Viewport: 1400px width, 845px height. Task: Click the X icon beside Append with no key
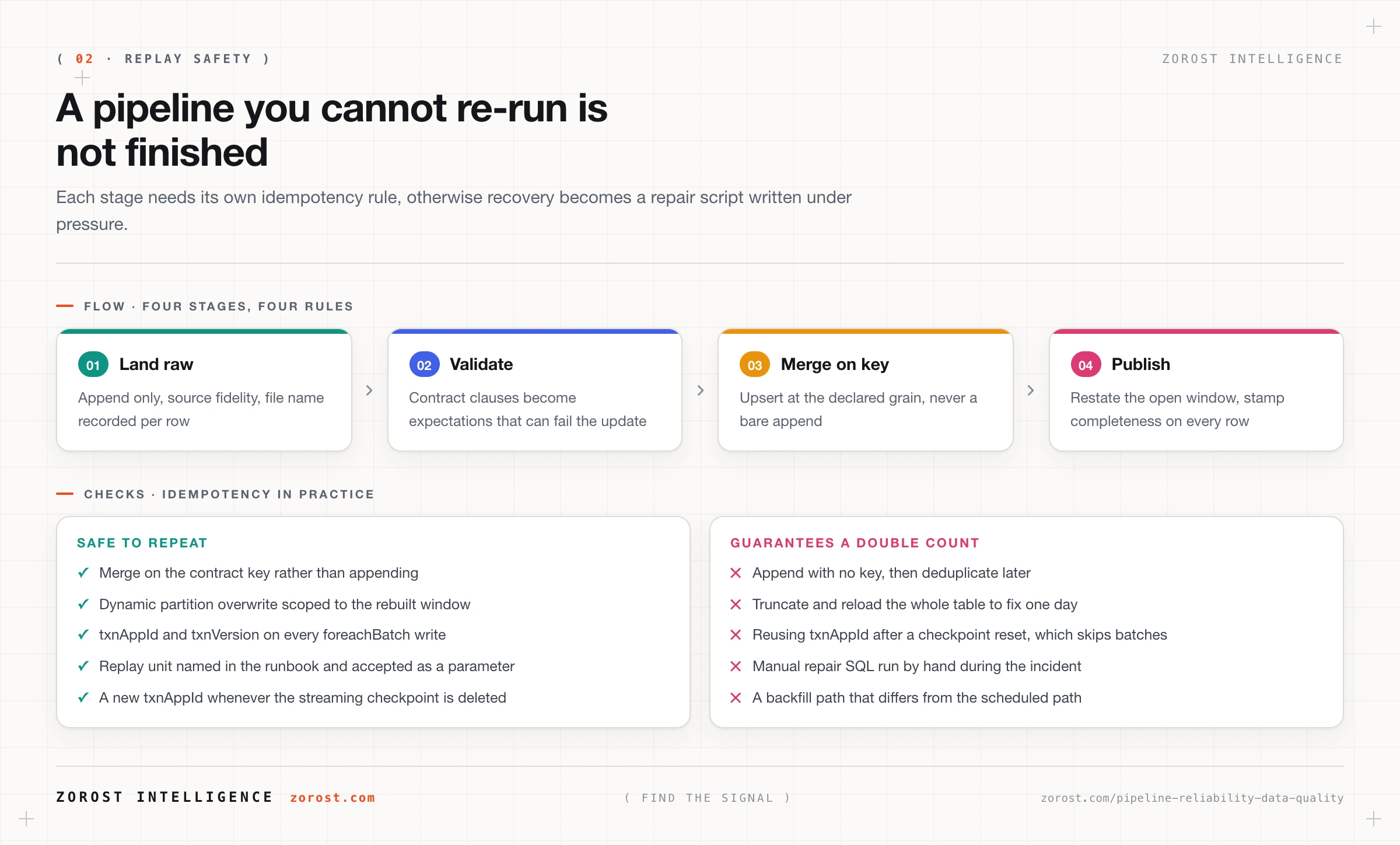point(736,573)
